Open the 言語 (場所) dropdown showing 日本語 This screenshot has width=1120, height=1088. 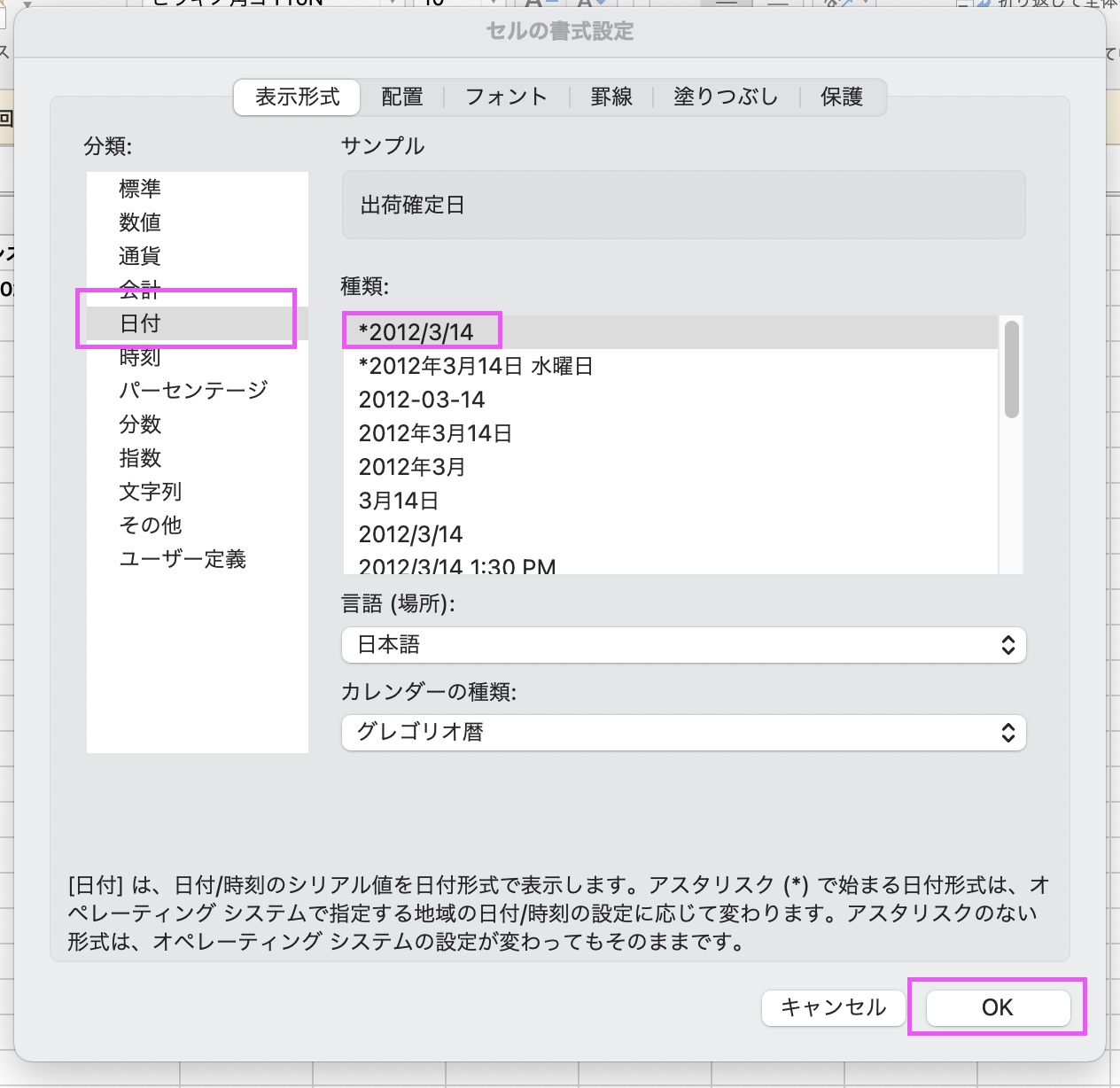(x=683, y=645)
